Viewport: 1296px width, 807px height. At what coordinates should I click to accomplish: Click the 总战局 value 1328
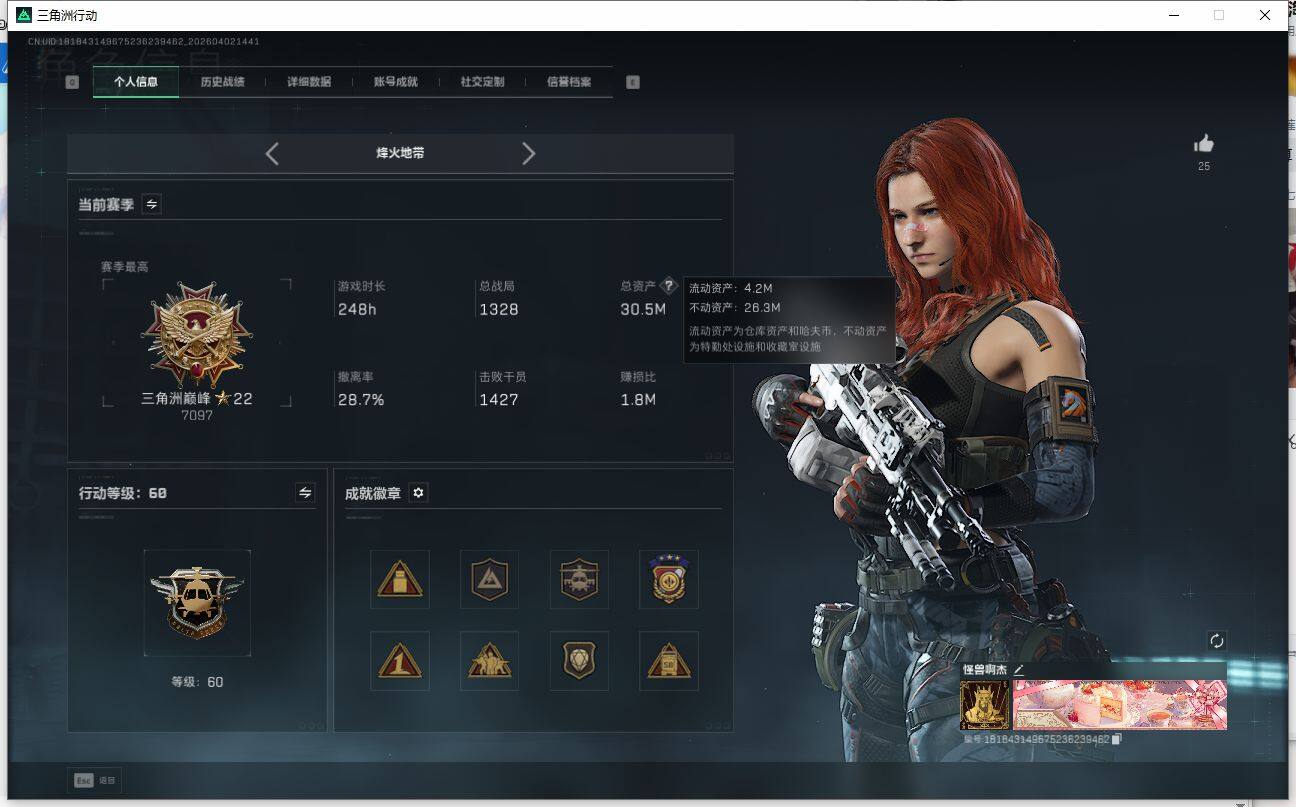[x=499, y=309]
